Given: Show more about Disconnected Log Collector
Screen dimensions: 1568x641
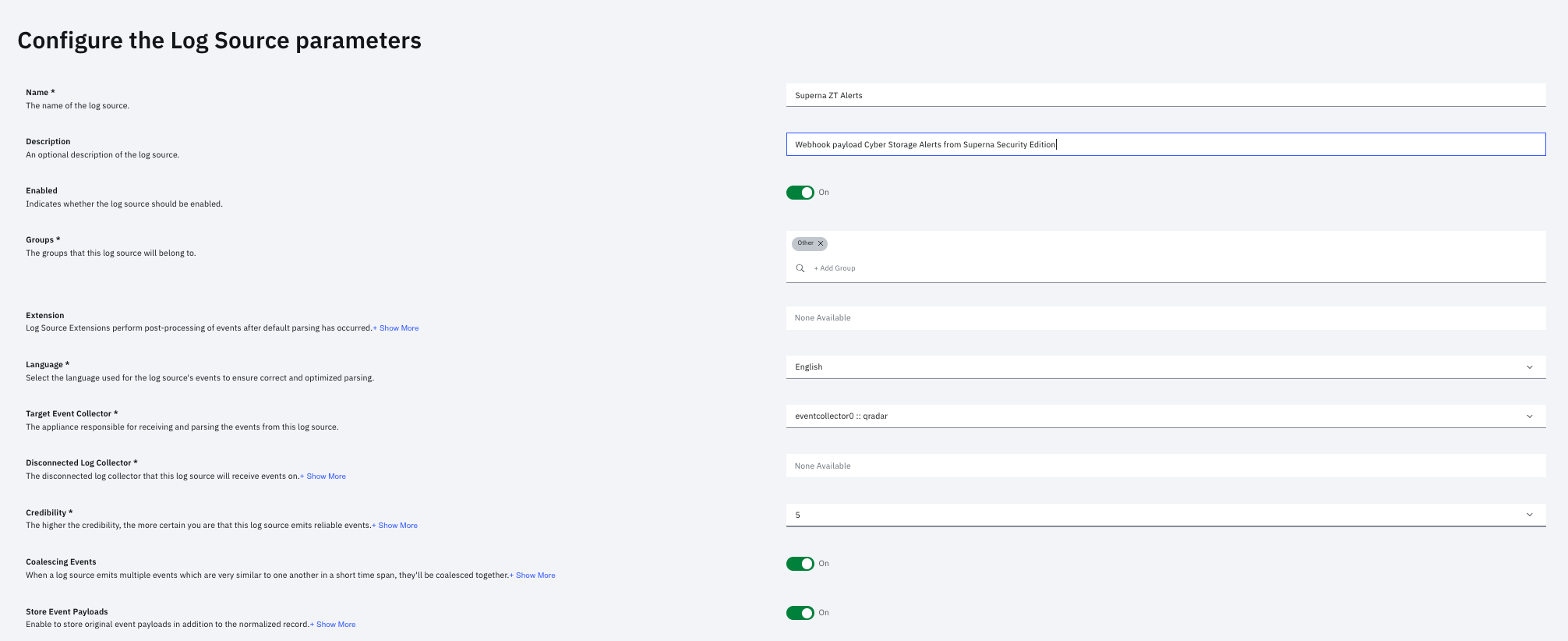Looking at the screenshot, I should point(323,476).
